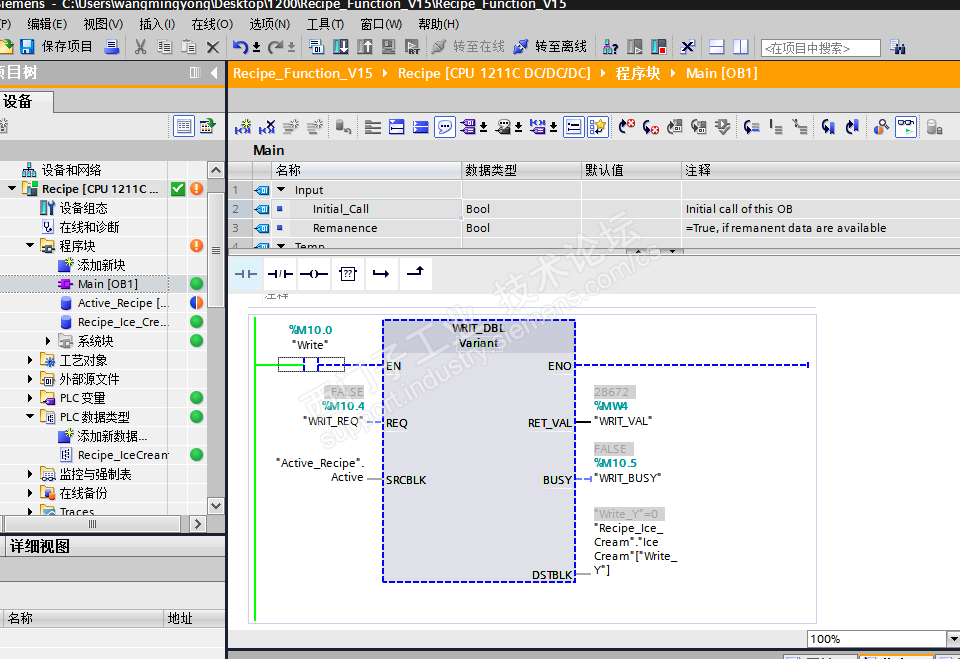Toggle the project tree pin-layout icon
This screenshot has width=960, height=659.
pyautogui.click(x=195, y=73)
